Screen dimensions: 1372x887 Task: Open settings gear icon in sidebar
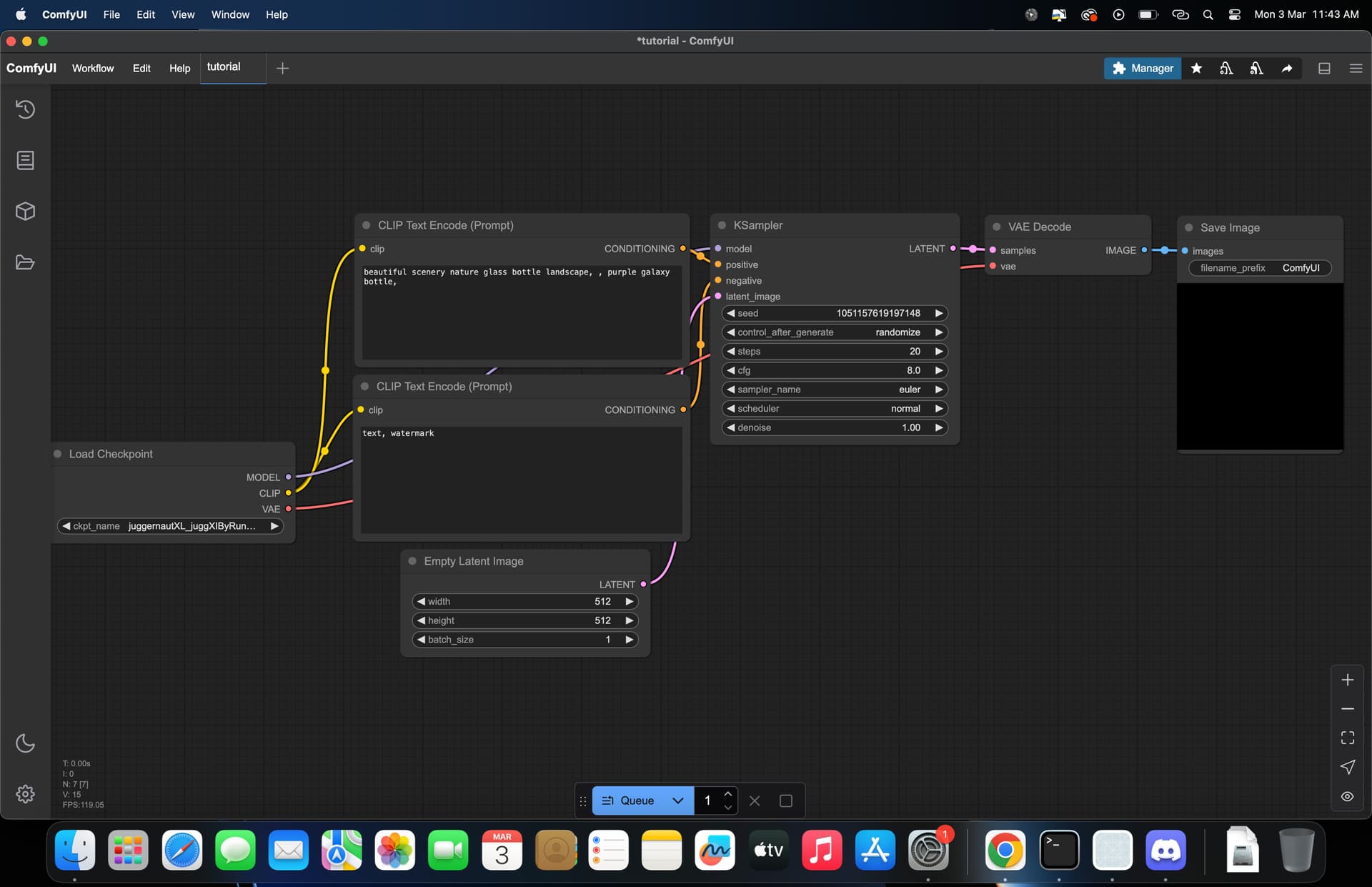click(x=26, y=794)
